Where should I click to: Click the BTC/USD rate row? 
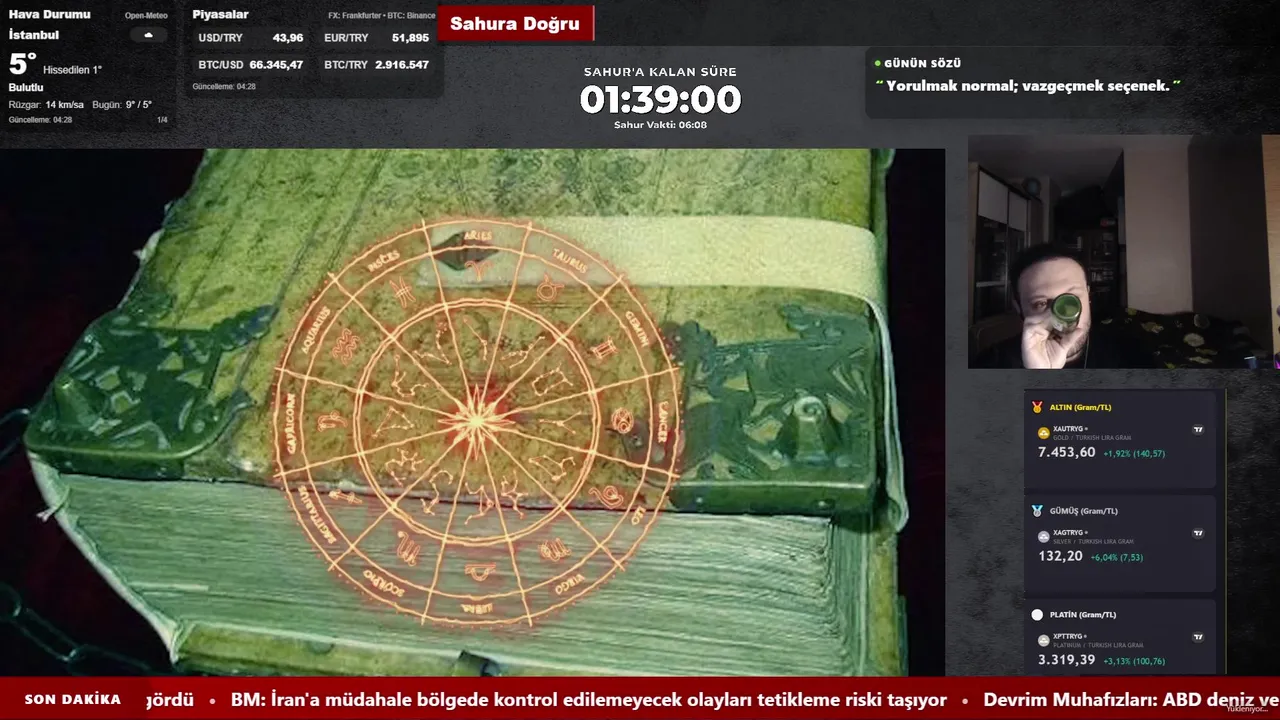coord(251,65)
